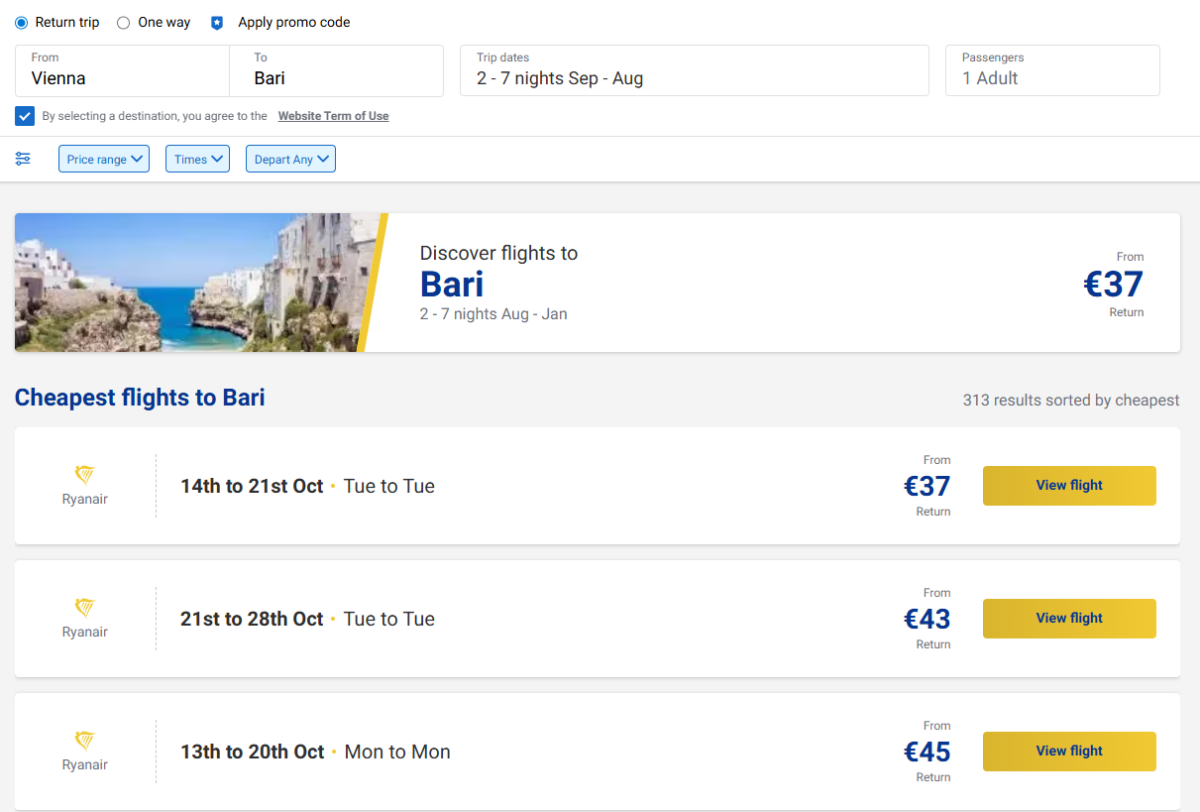Open the Trip dates field
Screen dimensions: 1200x812
[694, 71]
